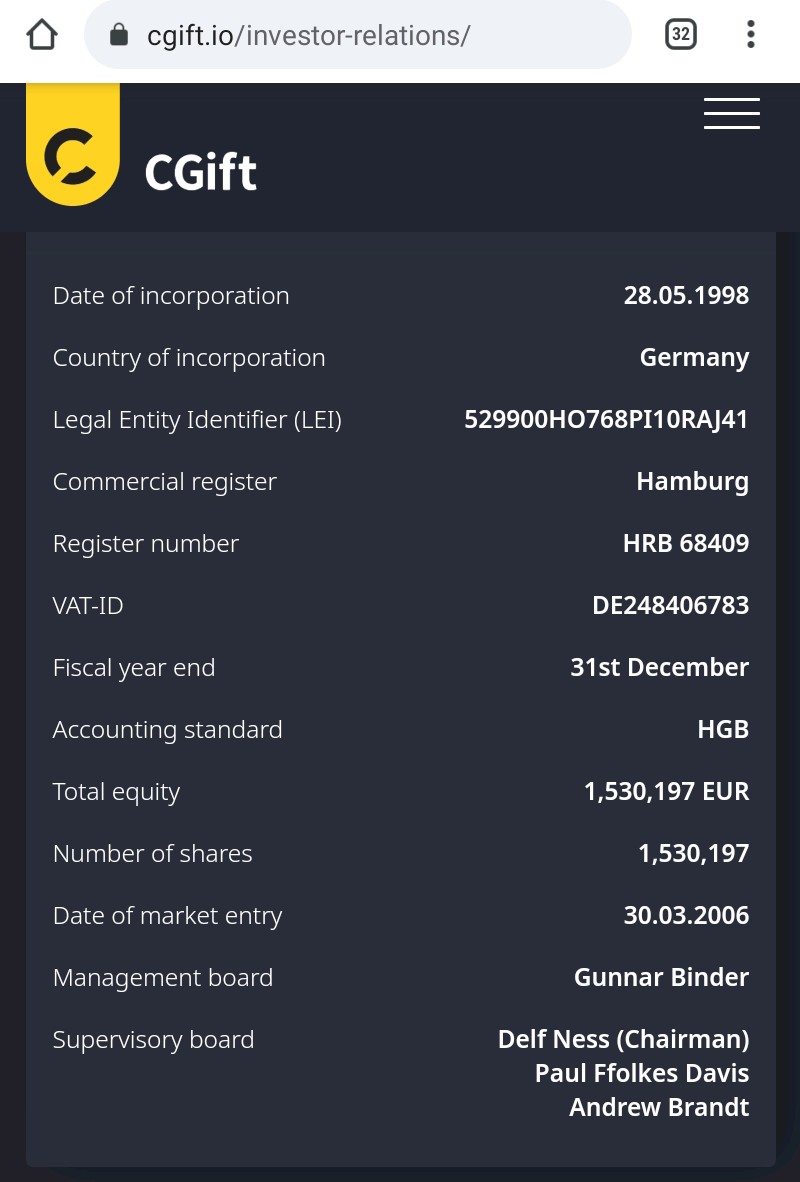Click the CGift brand name text
Viewport: 800px width, 1182px height.
pyautogui.click(x=201, y=172)
